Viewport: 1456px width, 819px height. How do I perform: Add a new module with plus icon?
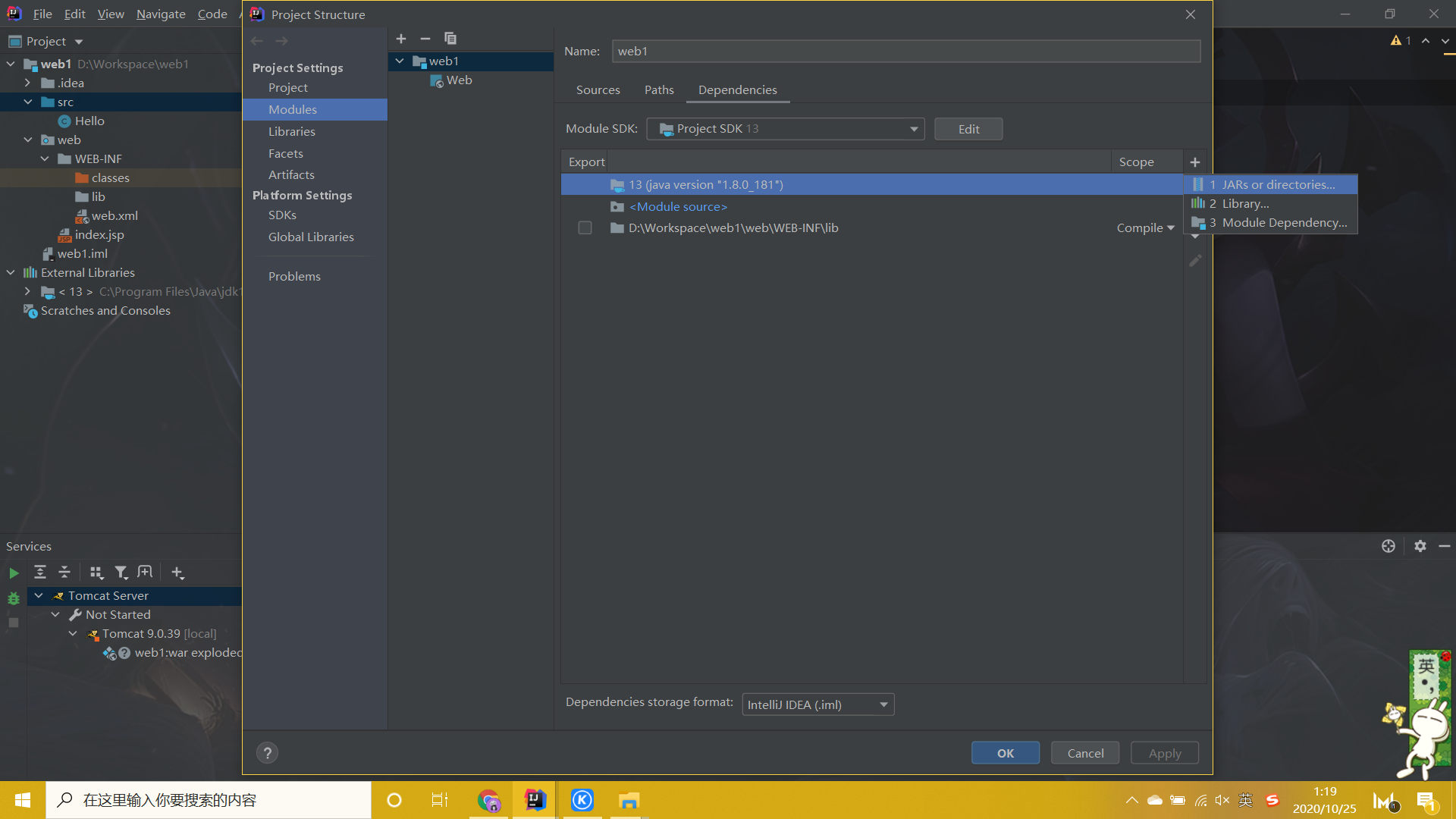tap(401, 39)
